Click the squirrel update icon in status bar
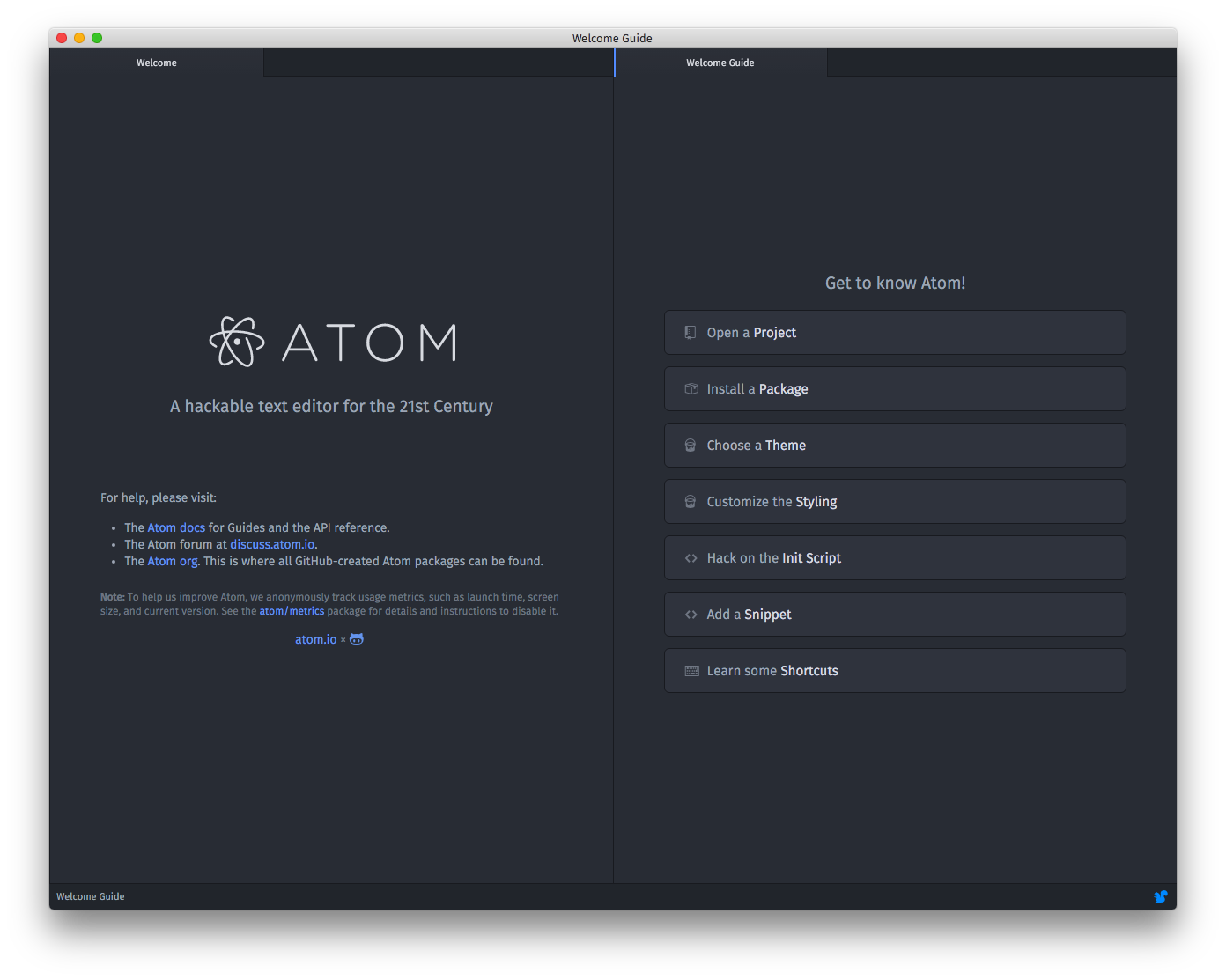 (1161, 896)
